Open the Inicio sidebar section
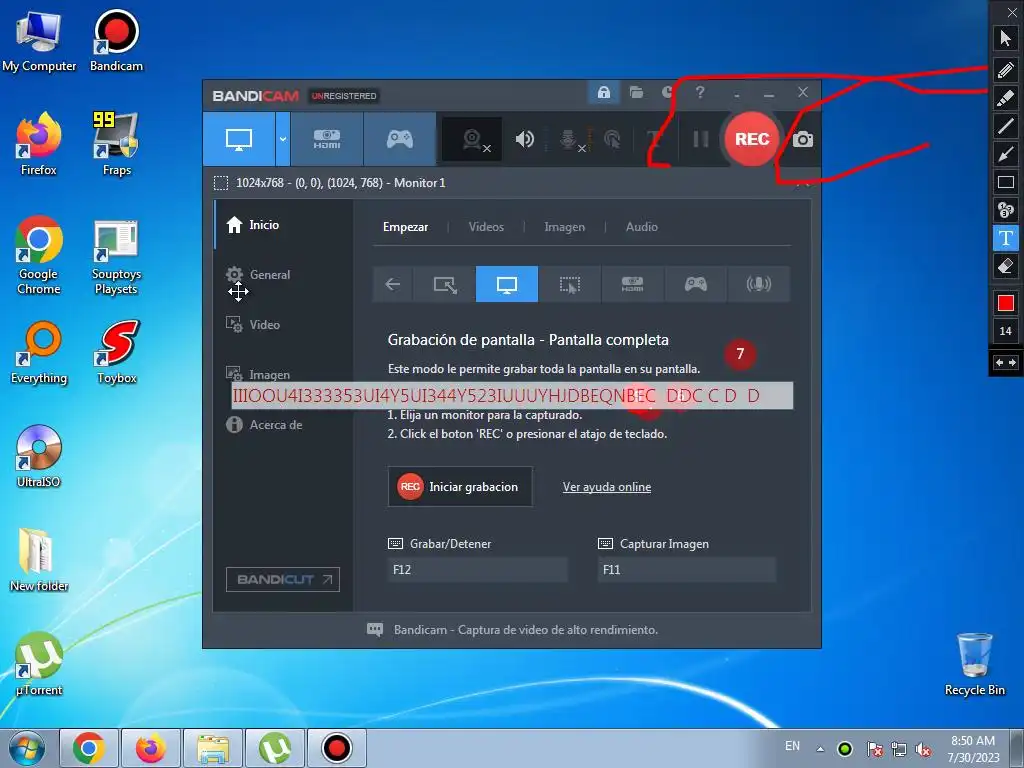This screenshot has height=768, width=1024. point(253,225)
